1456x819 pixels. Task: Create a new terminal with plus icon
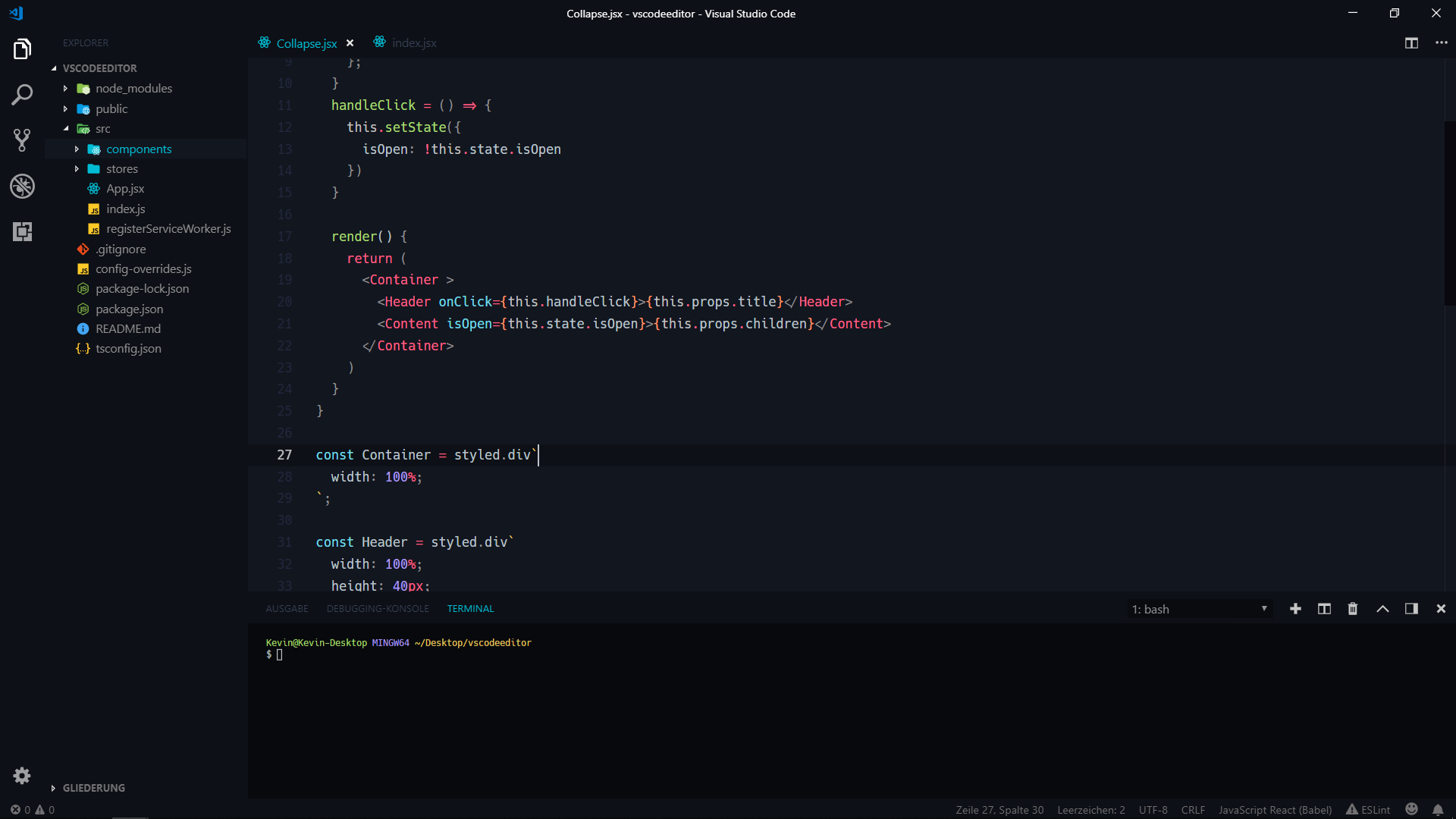pos(1295,609)
